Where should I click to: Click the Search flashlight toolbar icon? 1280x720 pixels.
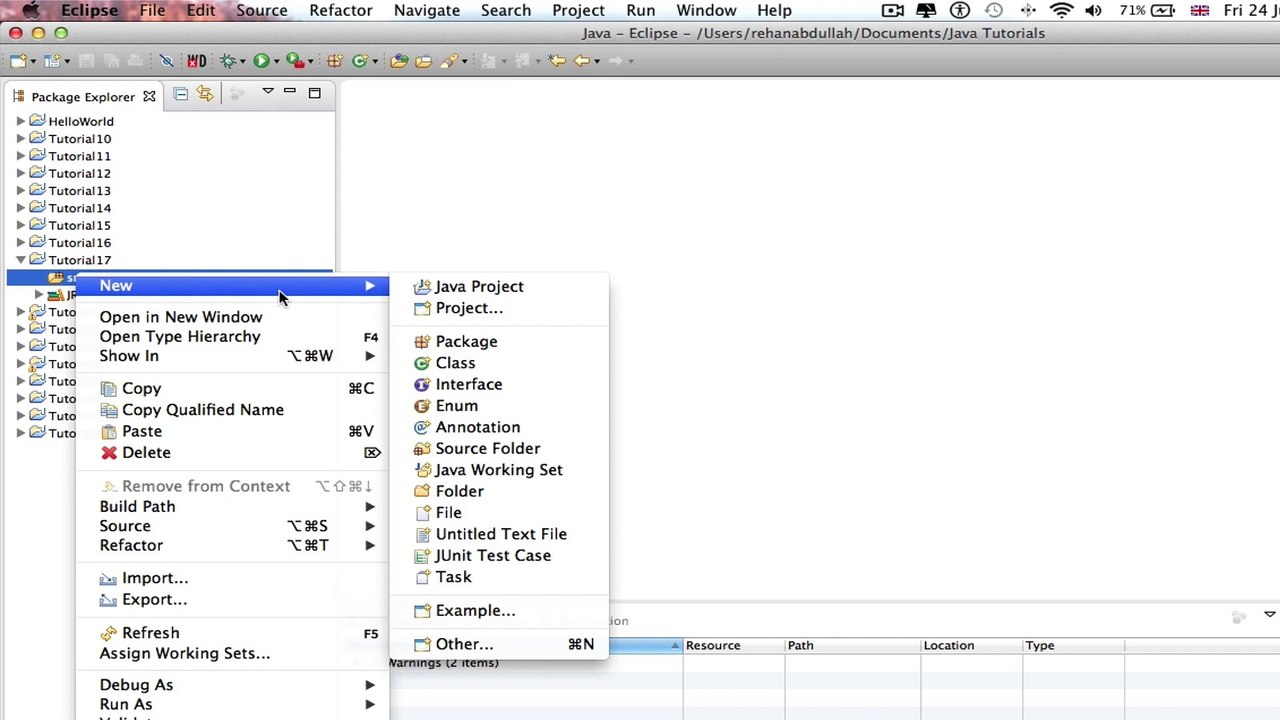tap(448, 61)
